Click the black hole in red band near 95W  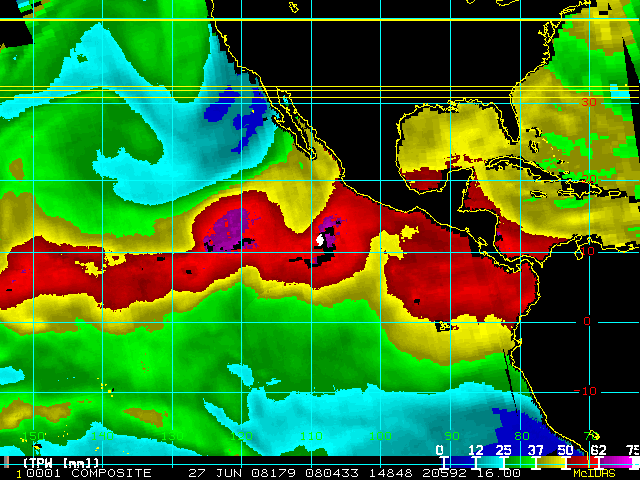[417, 302]
